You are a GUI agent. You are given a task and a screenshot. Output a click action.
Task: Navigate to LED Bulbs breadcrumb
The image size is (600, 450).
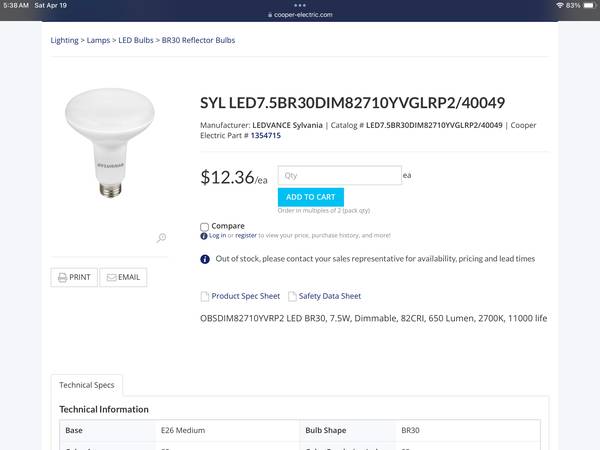136,40
